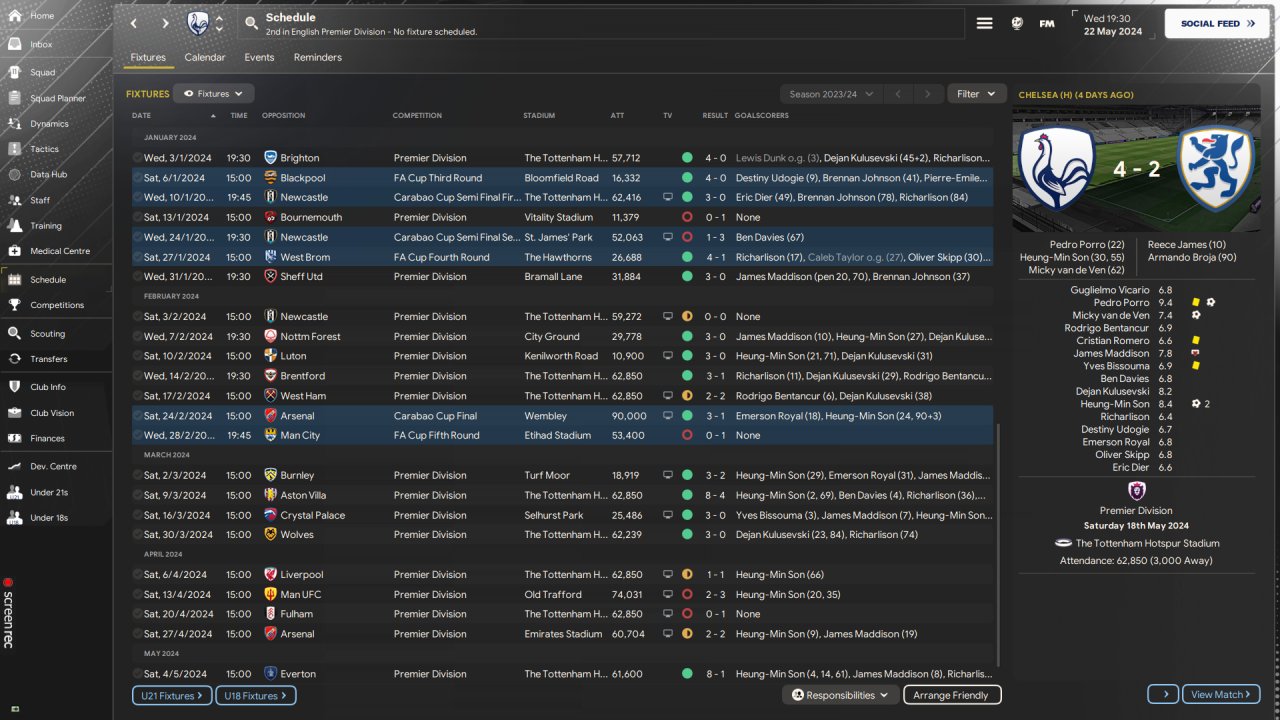Open the hamburger menu icon
The image size is (1280, 720).
(985, 23)
